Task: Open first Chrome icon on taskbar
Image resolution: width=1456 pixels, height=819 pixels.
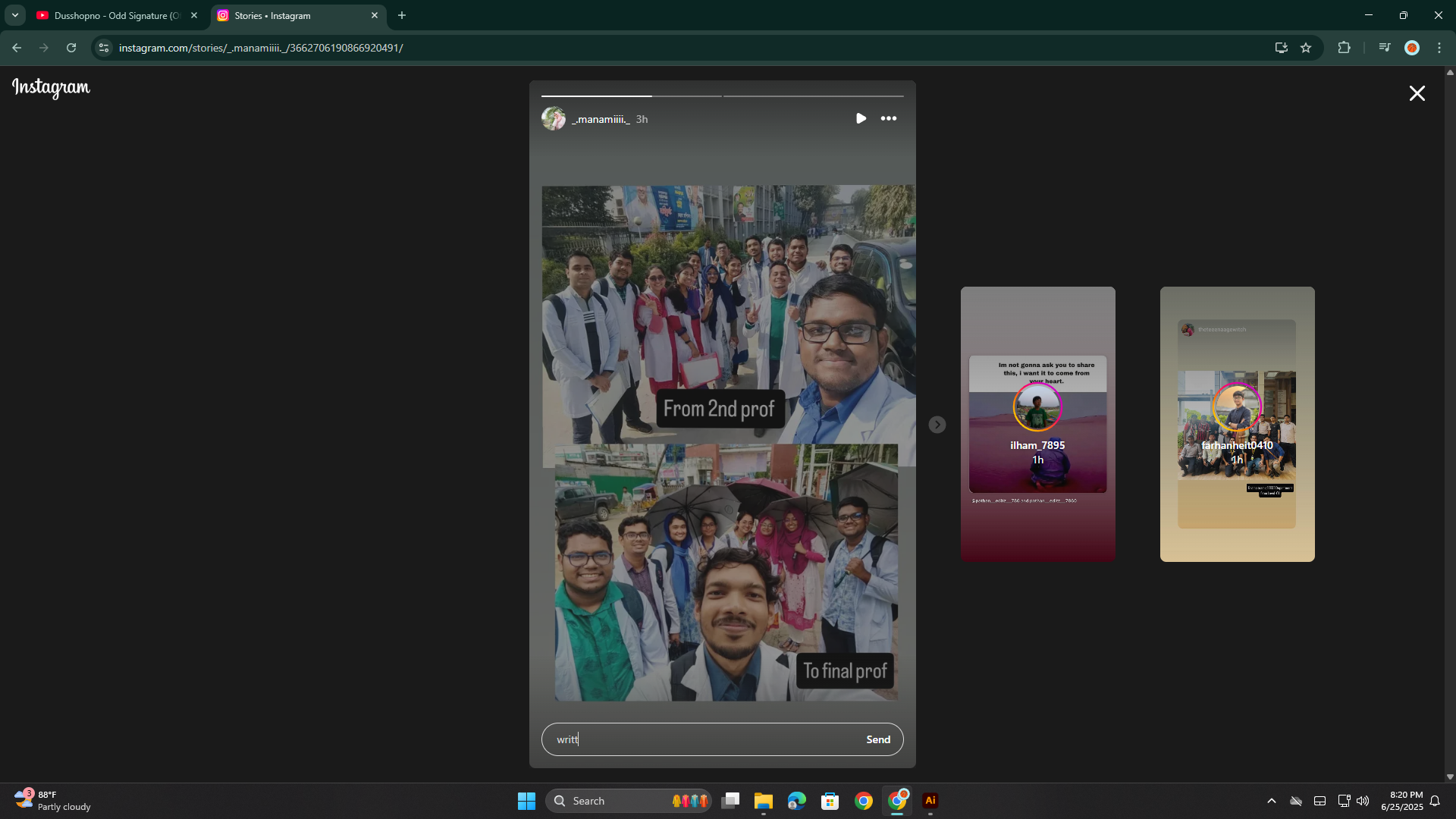Action: pos(864,801)
